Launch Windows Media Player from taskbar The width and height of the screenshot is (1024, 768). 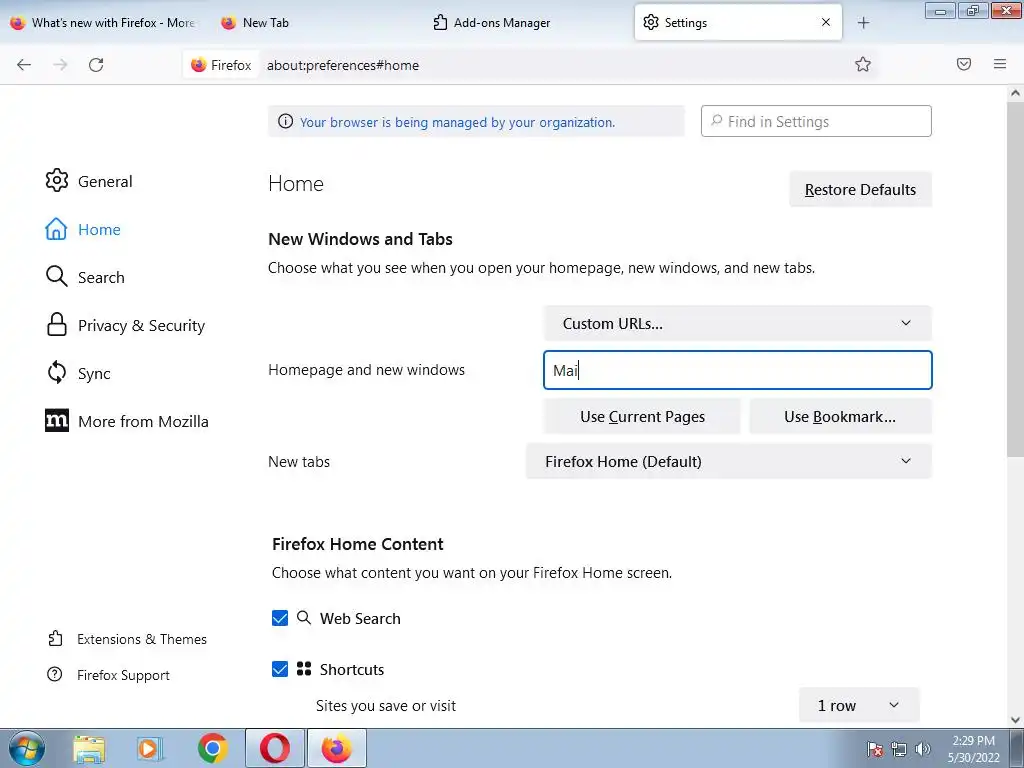tap(150, 748)
